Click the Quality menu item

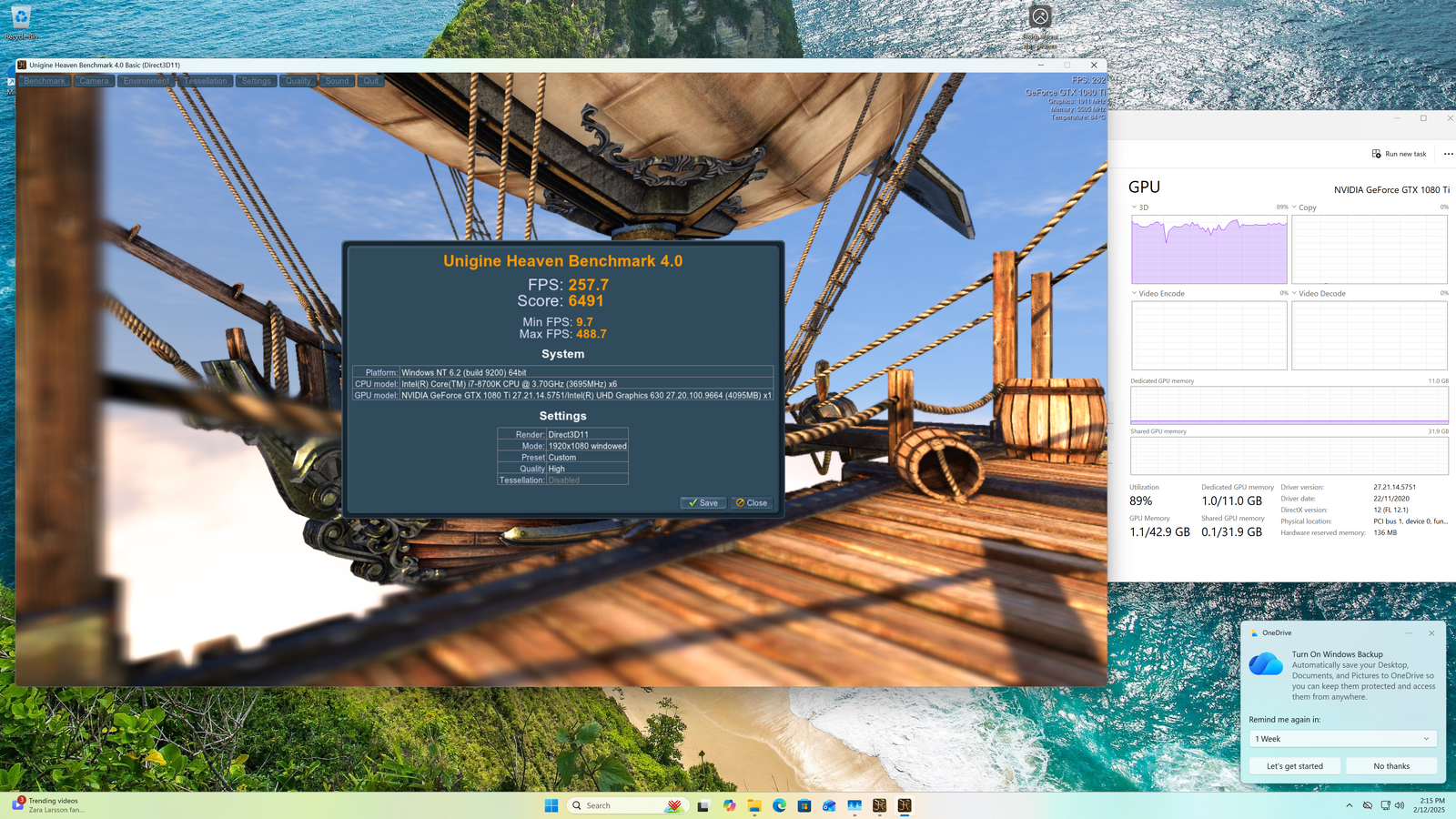pyautogui.click(x=298, y=81)
